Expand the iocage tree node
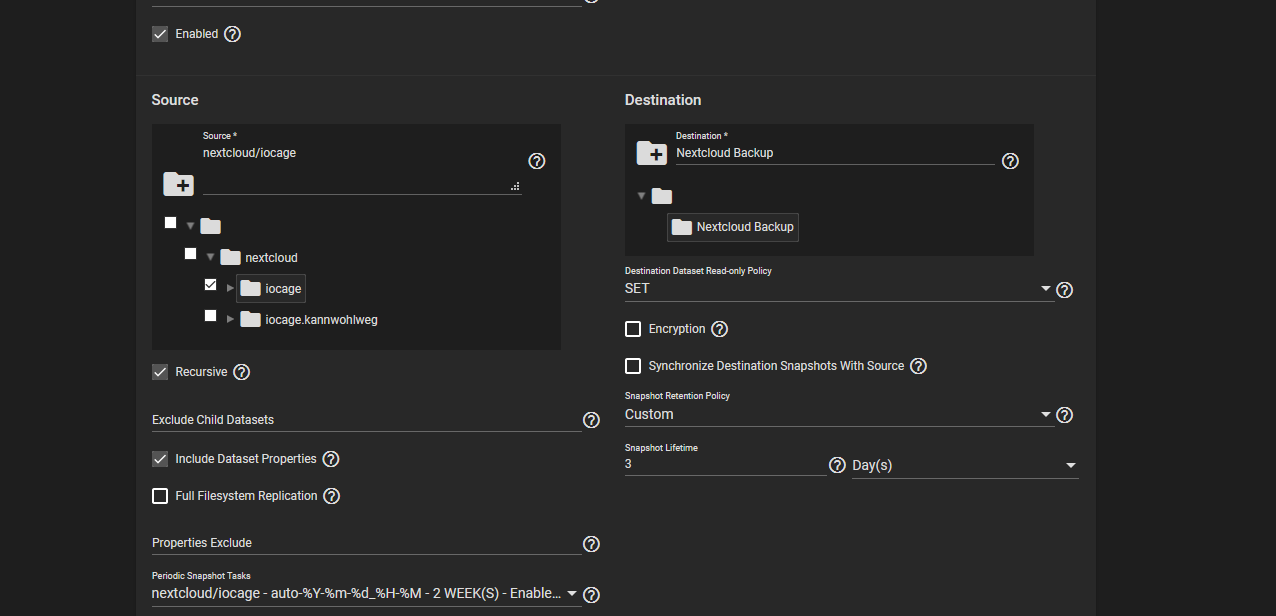 [x=230, y=288]
